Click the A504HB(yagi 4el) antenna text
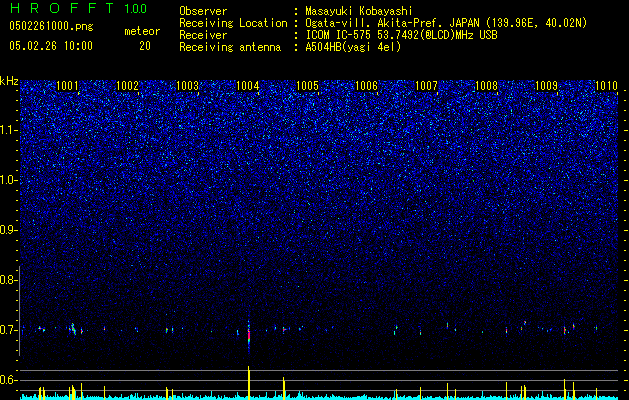Viewport: 629px width, 400px height. point(353,47)
